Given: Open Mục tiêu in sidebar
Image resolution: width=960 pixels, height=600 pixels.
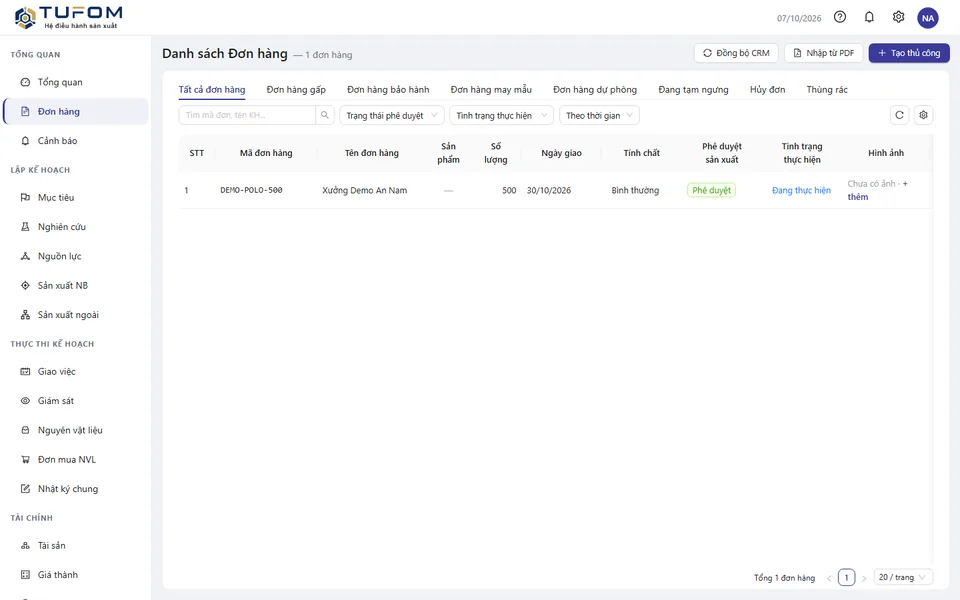Looking at the screenshot, I should coord(76,197).
